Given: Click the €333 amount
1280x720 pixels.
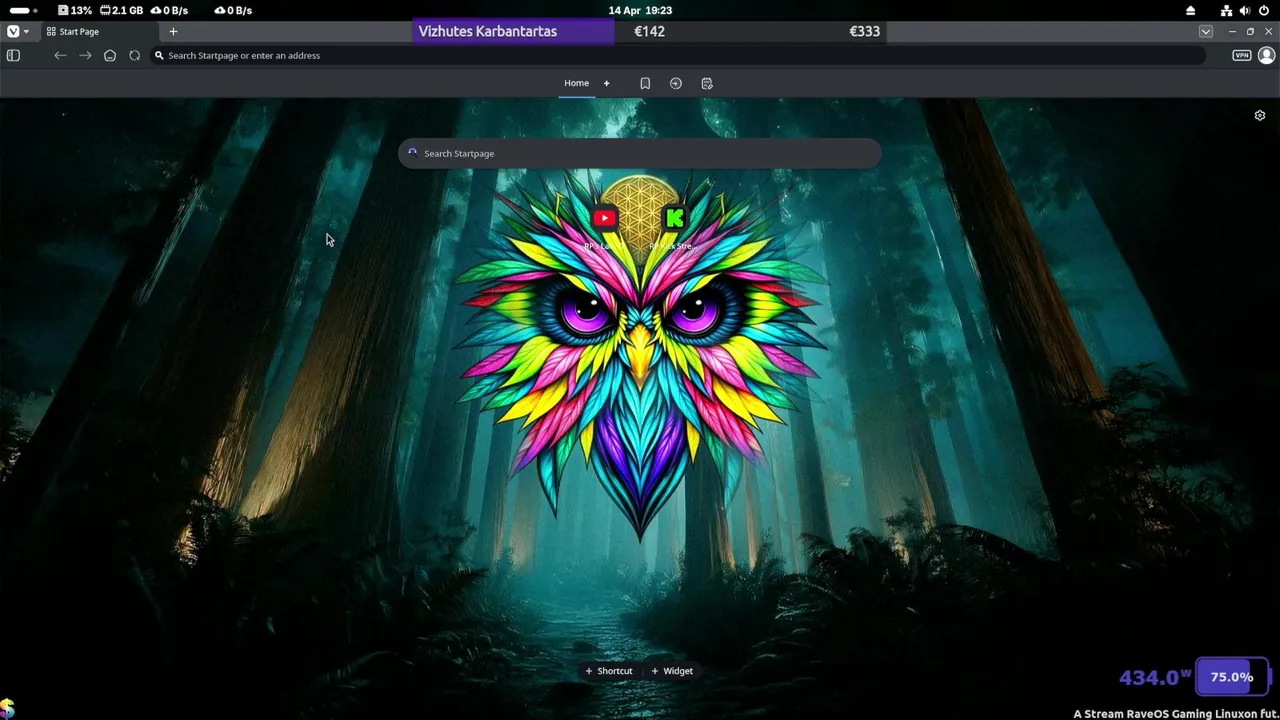Looking at the screenshot, I should click(864, 31).
